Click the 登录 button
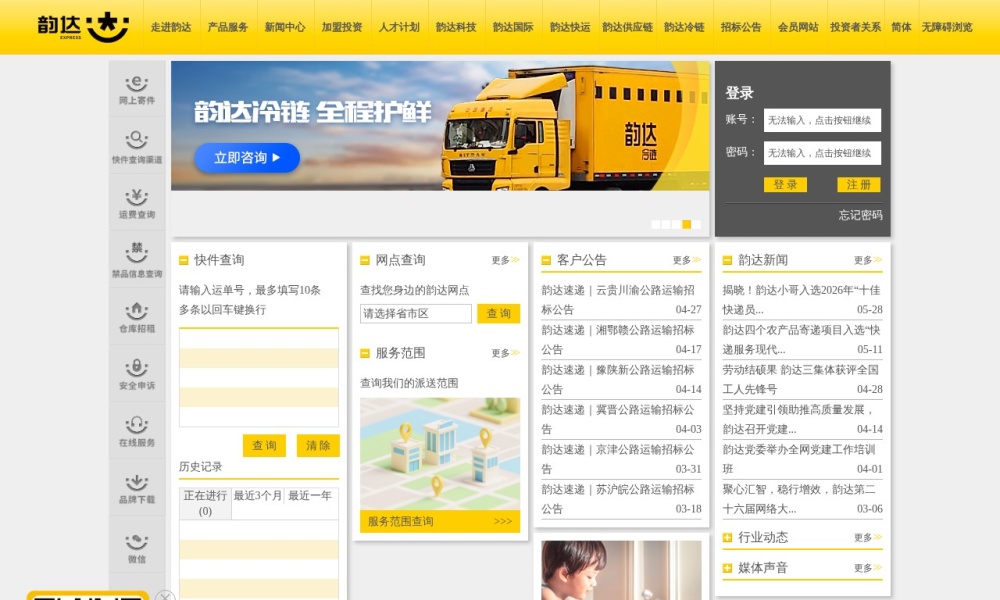 click(x=785, y=184)
